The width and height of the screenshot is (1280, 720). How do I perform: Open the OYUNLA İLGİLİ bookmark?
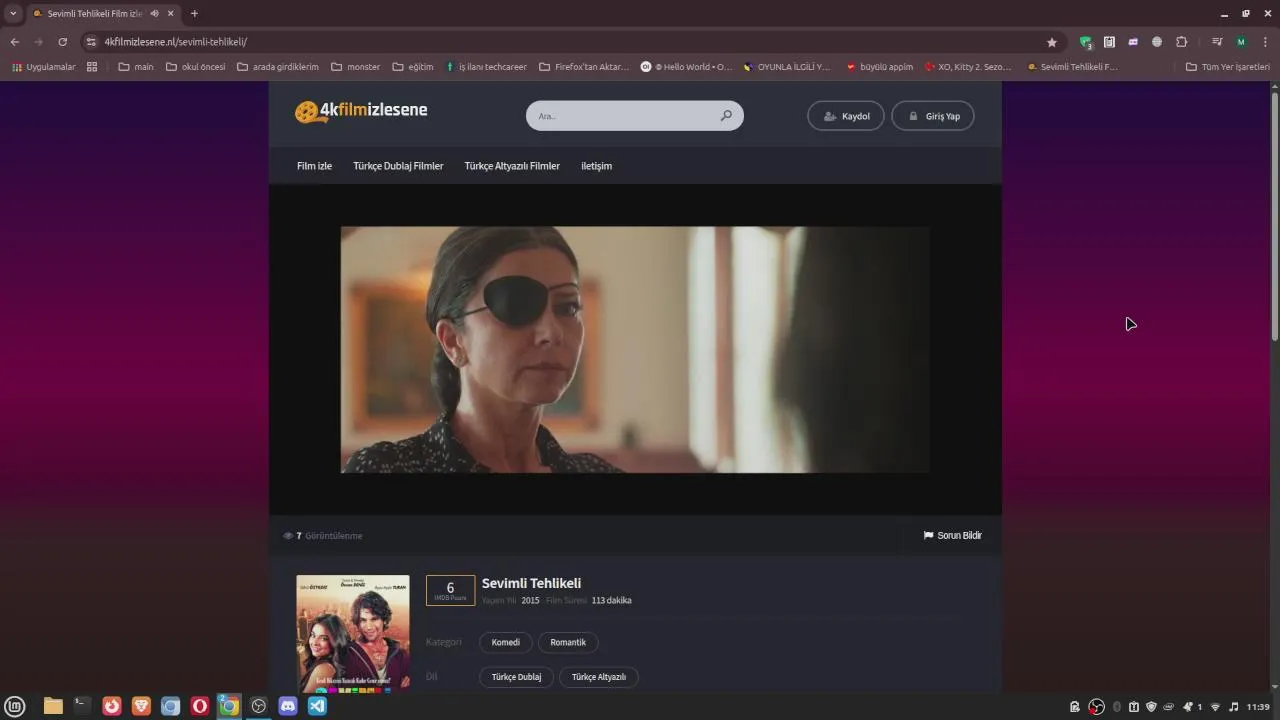tap(787, 67)
